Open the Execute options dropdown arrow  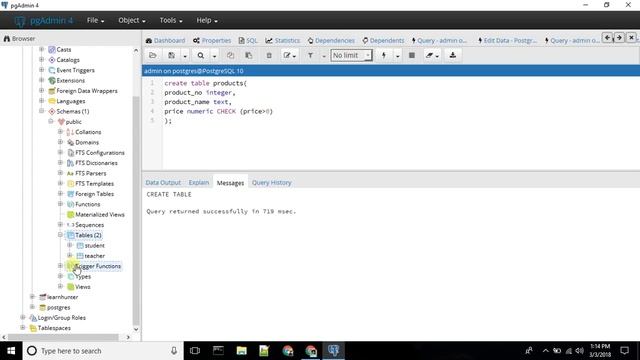(x=397, y=56)
